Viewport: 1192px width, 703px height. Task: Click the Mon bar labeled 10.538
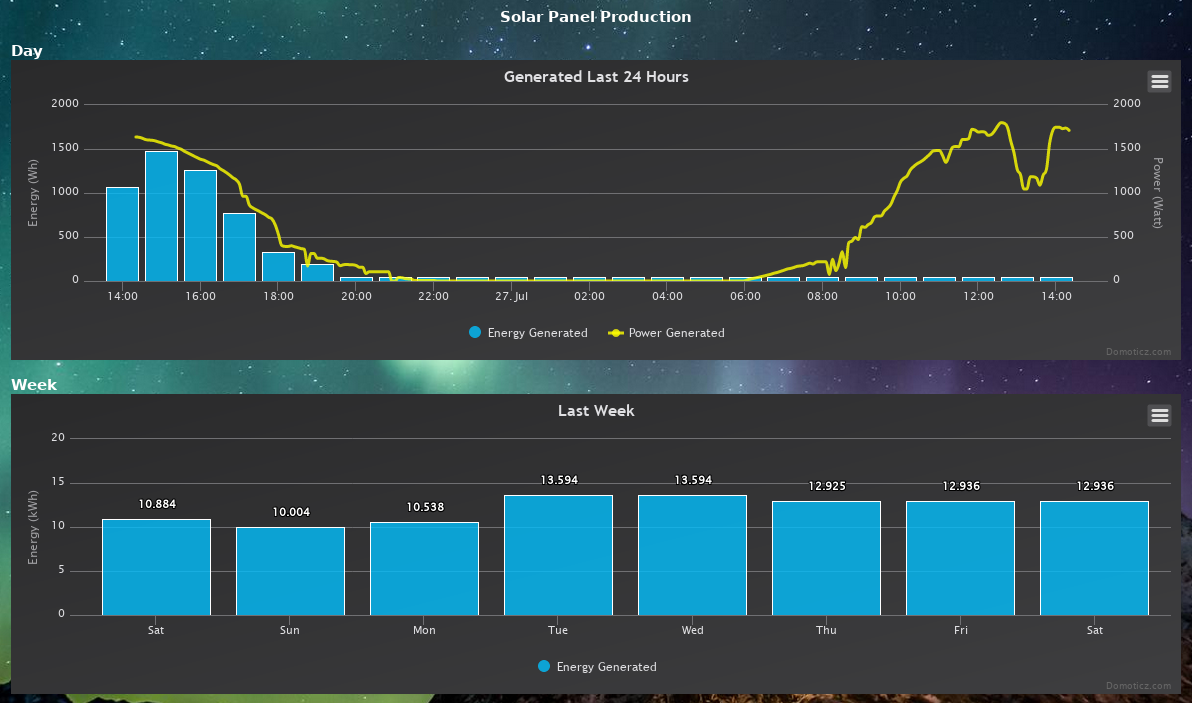(x=424, y=568)
